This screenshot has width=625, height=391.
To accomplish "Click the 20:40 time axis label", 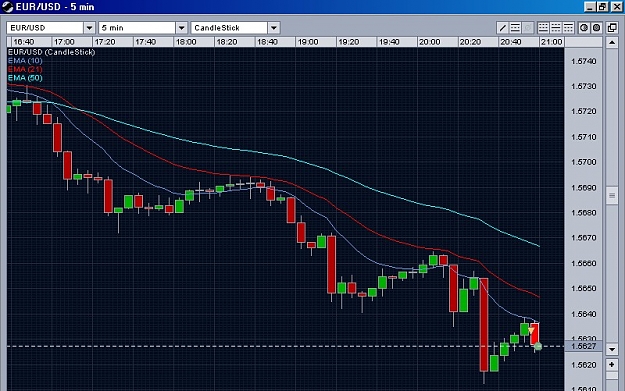I will (x=511, y=42).
